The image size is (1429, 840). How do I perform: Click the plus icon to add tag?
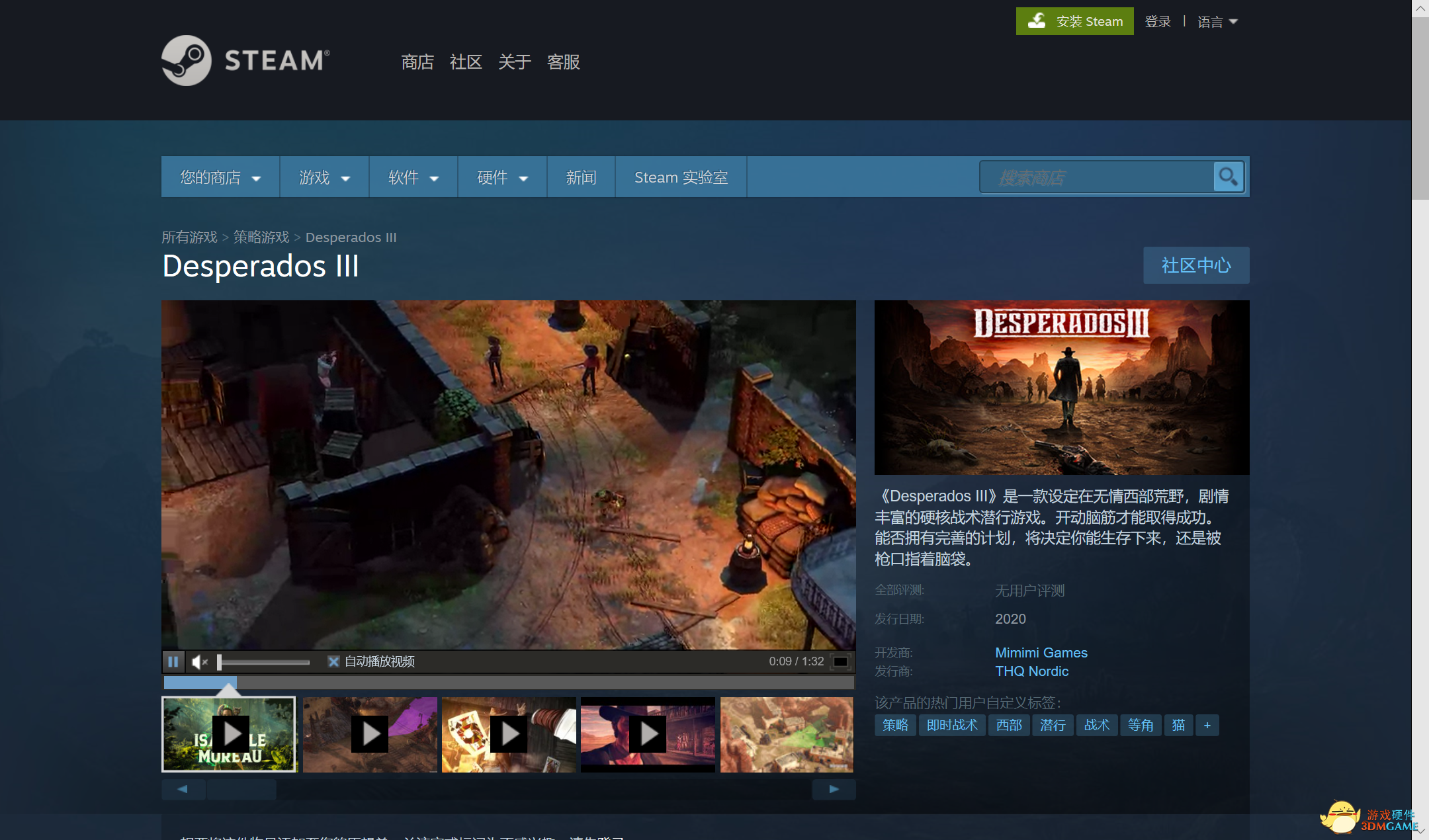click(1207, 726)
